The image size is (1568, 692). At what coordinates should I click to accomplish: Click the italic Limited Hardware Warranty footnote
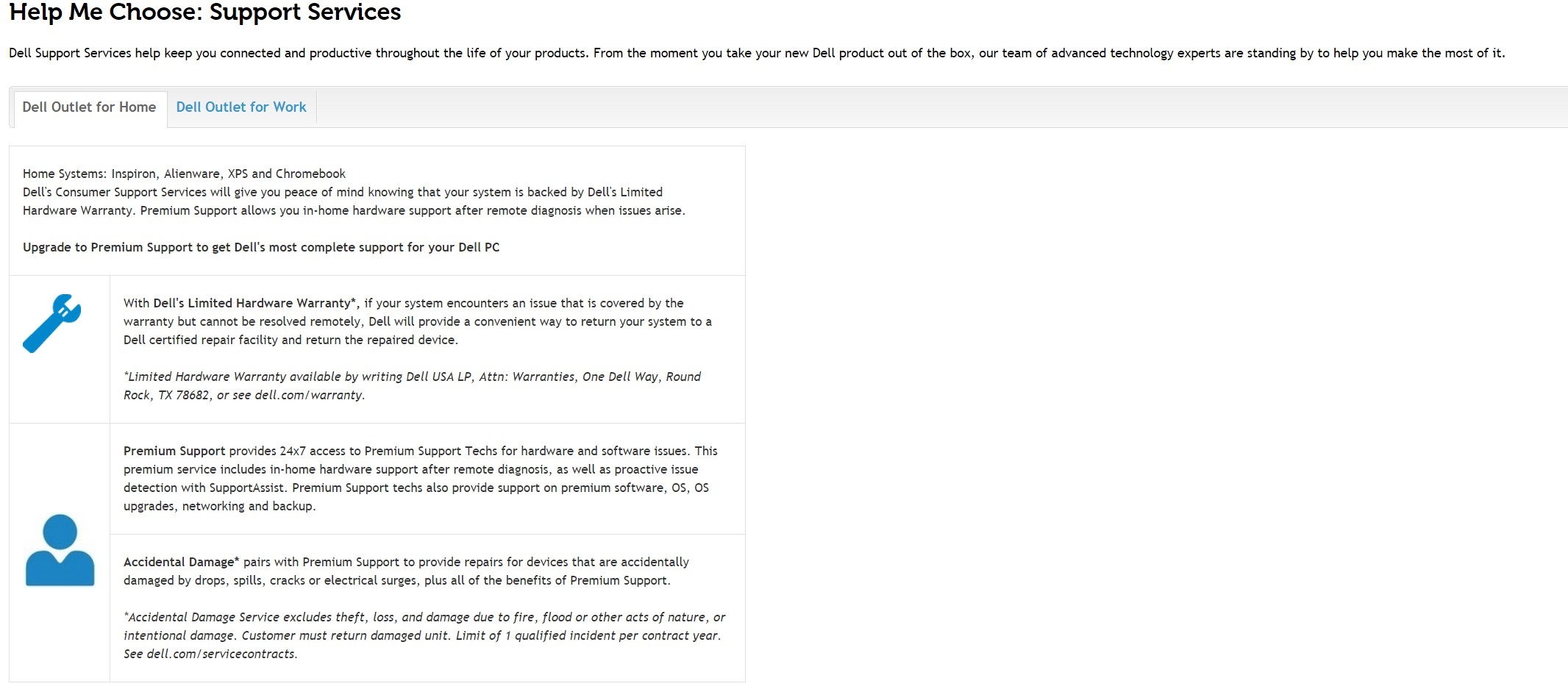[x=412, y=385]
